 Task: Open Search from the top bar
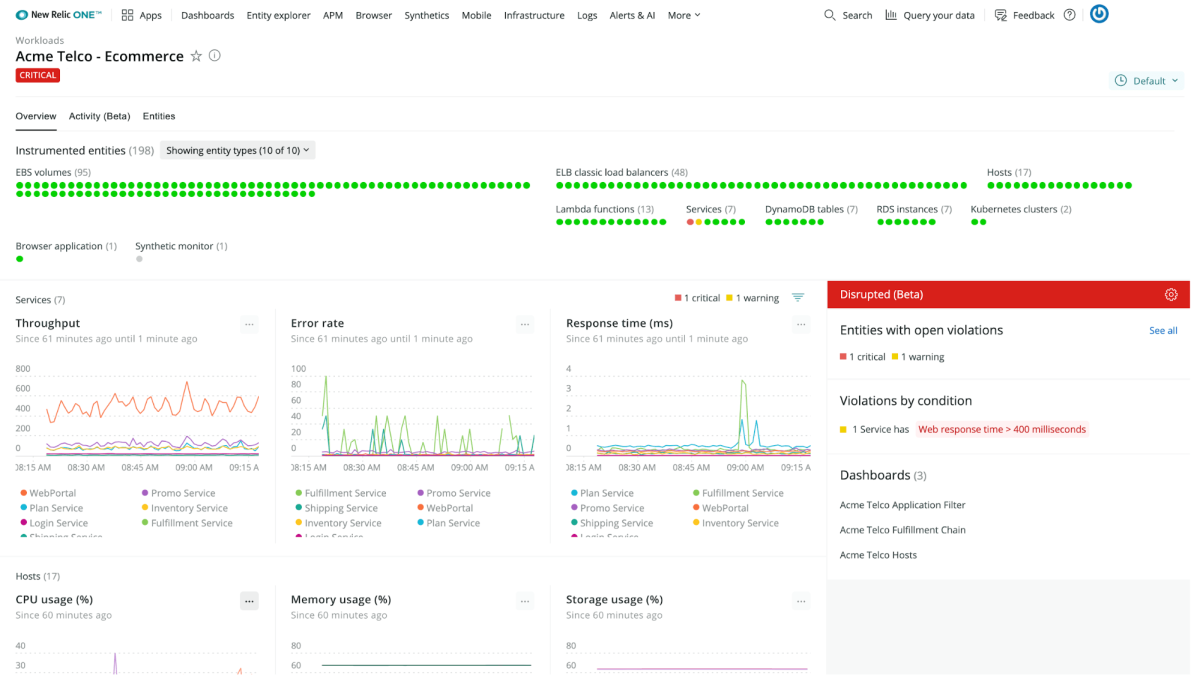click(x=848, y=15)
